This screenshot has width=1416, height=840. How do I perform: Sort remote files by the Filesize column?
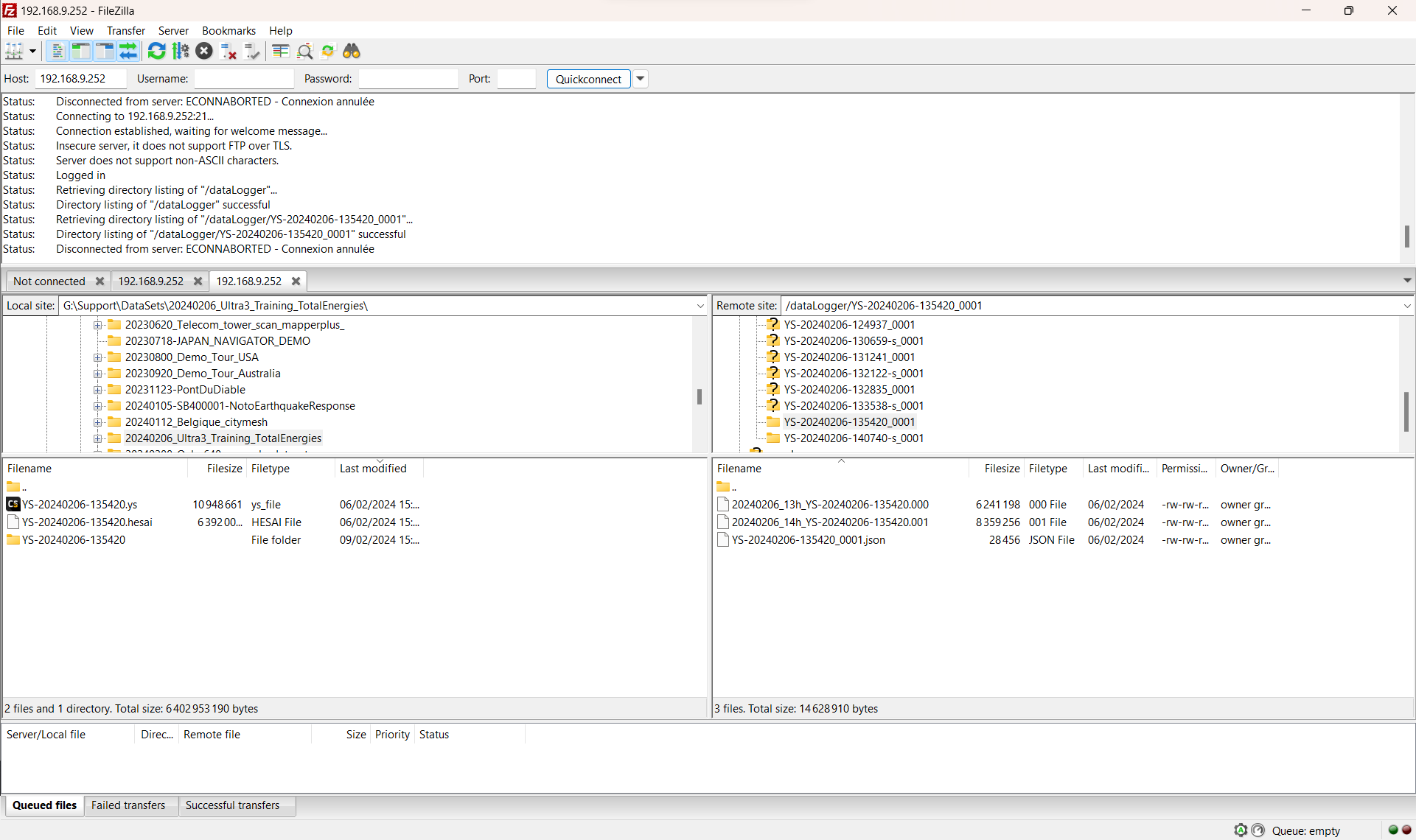pyautogui.click(x=1001, y=468)
